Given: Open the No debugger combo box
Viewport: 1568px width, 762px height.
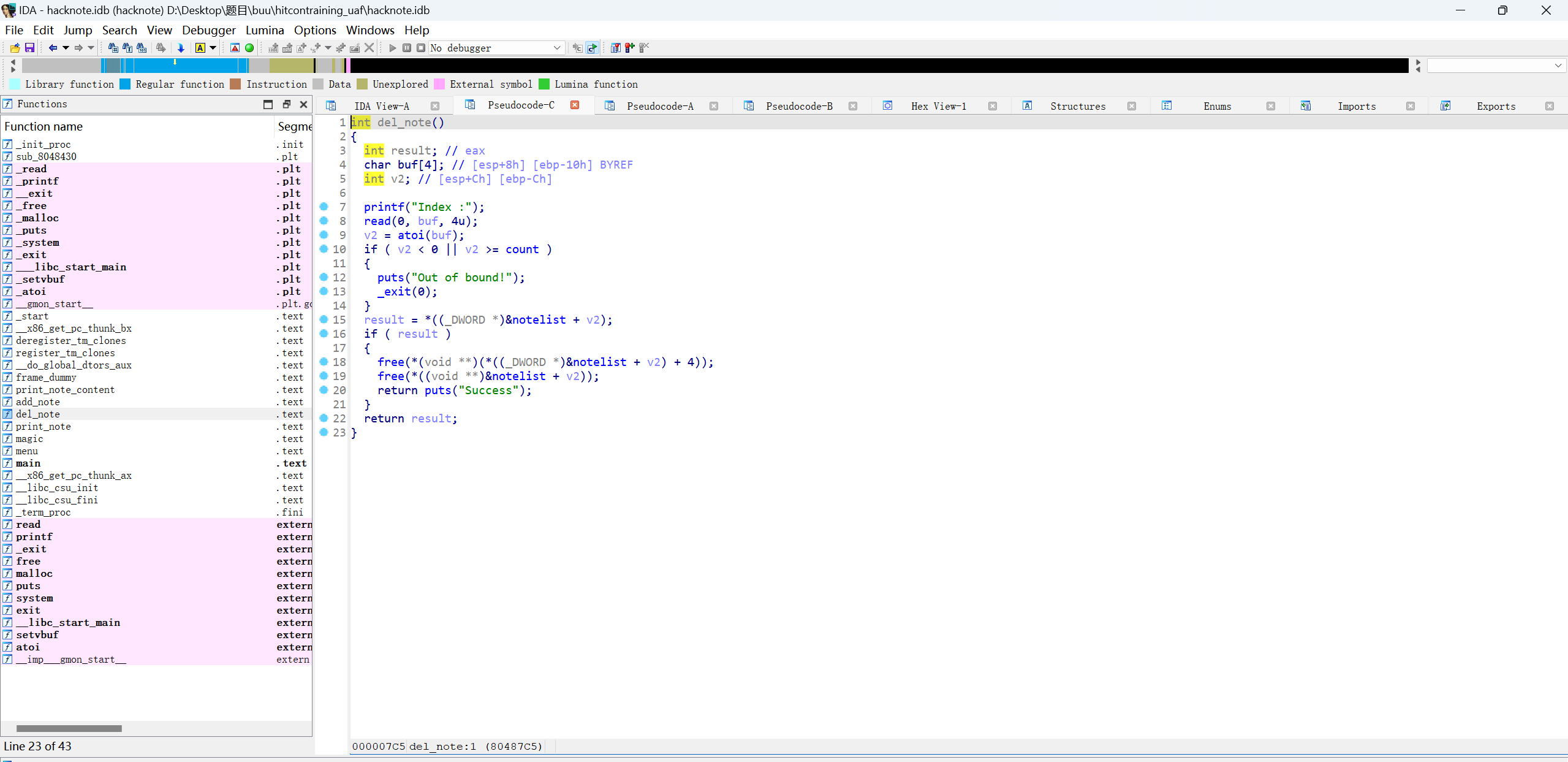Looking at the screenshot, I should point(496,48).
